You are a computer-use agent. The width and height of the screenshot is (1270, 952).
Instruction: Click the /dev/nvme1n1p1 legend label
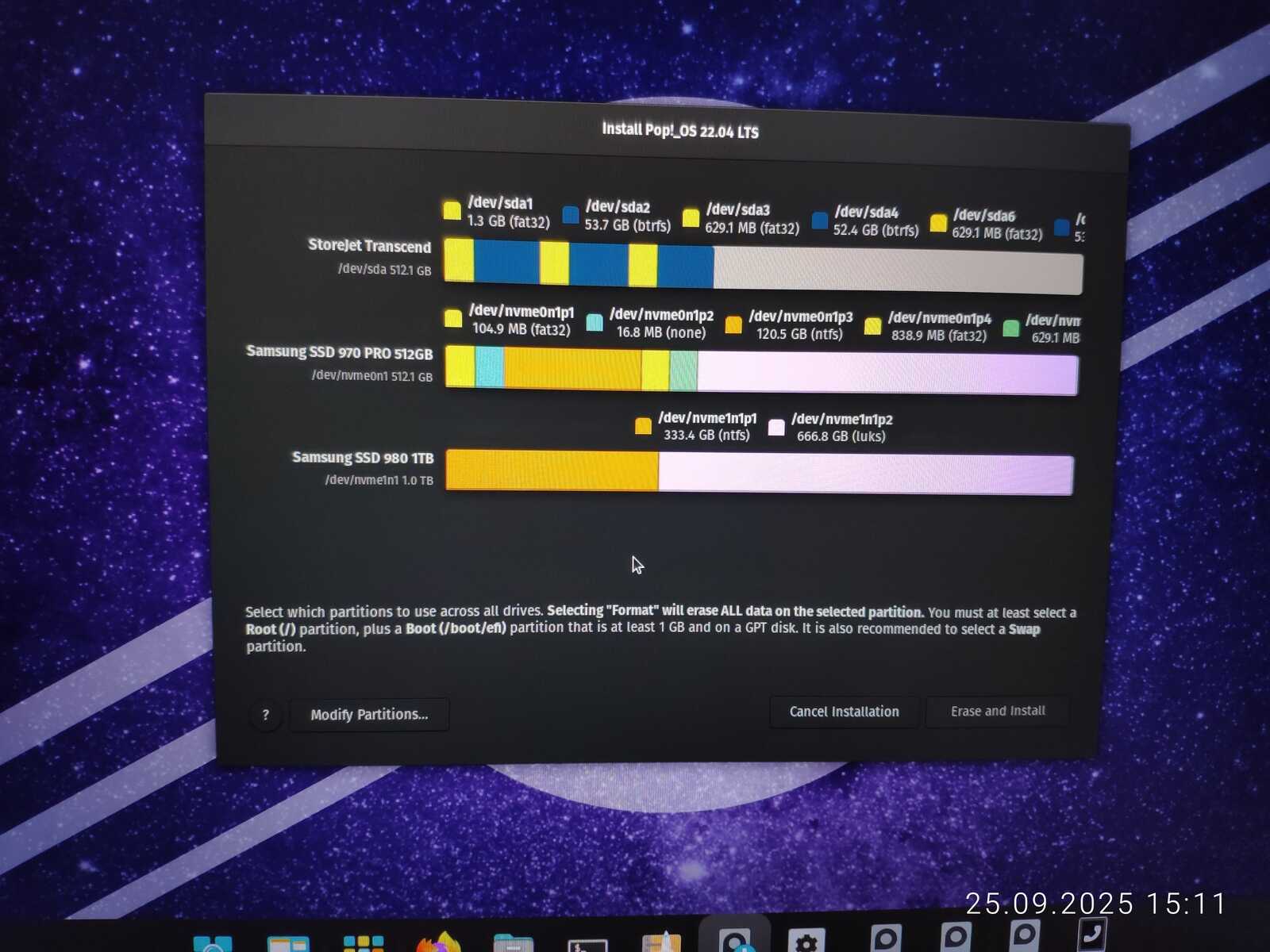pos(707,418)
